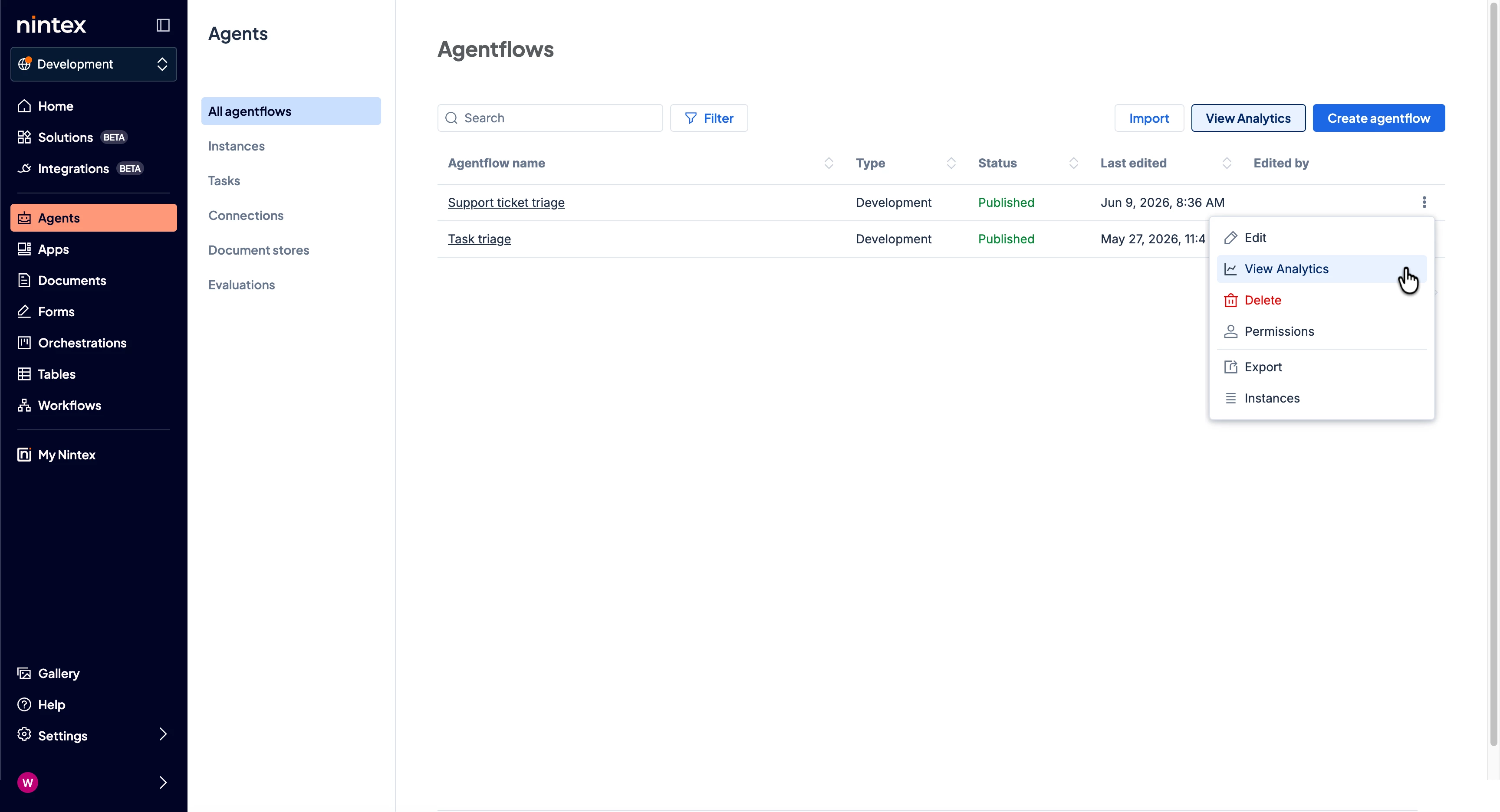Sort the table by Type

point(951,164)
